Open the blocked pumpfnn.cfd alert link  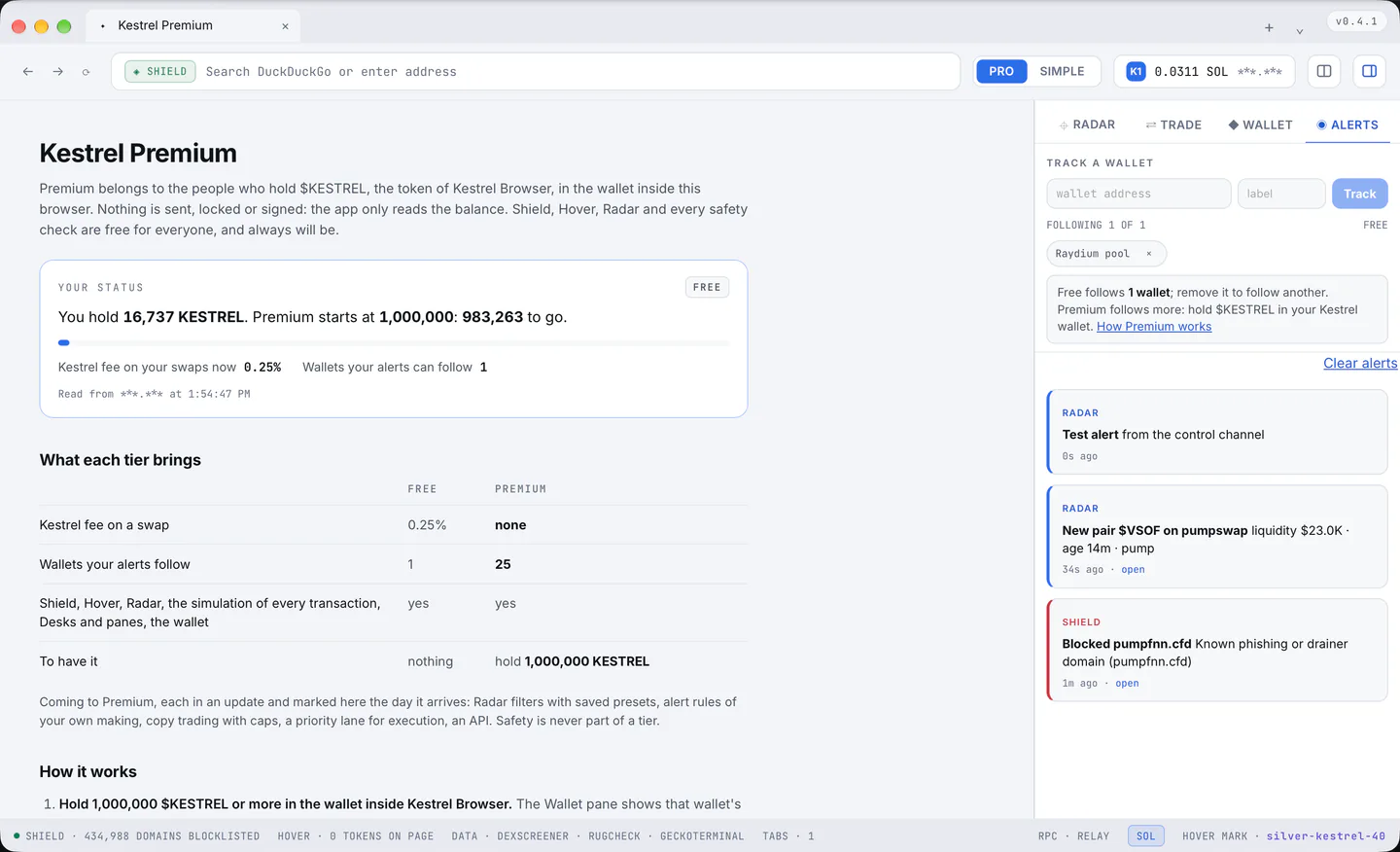(1127, 684)
